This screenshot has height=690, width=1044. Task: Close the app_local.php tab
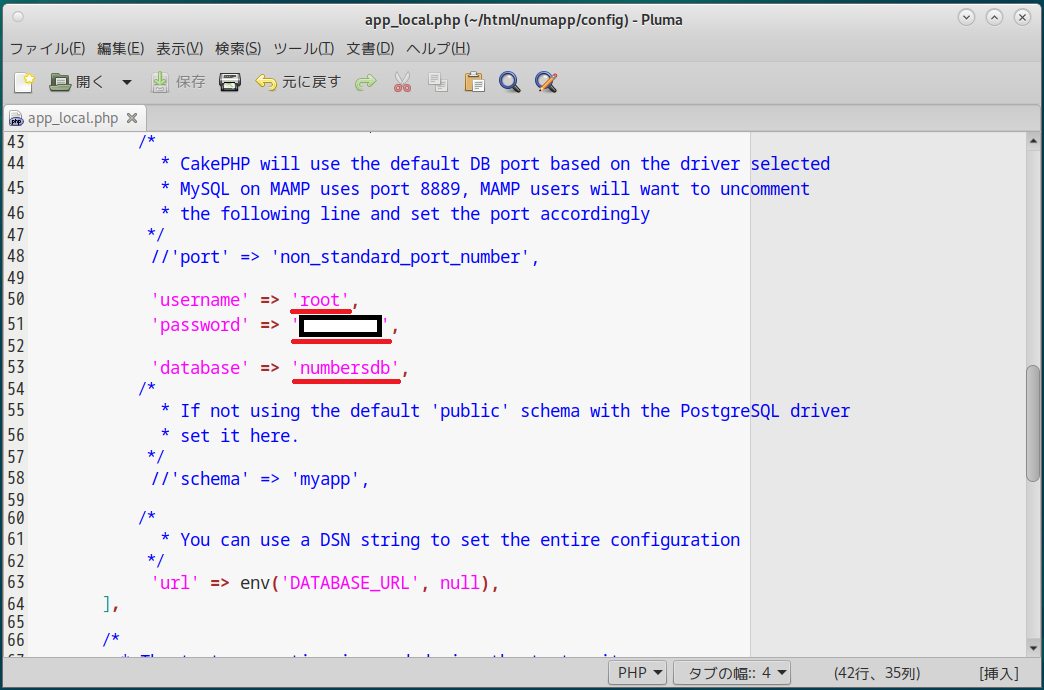(132, 118)
